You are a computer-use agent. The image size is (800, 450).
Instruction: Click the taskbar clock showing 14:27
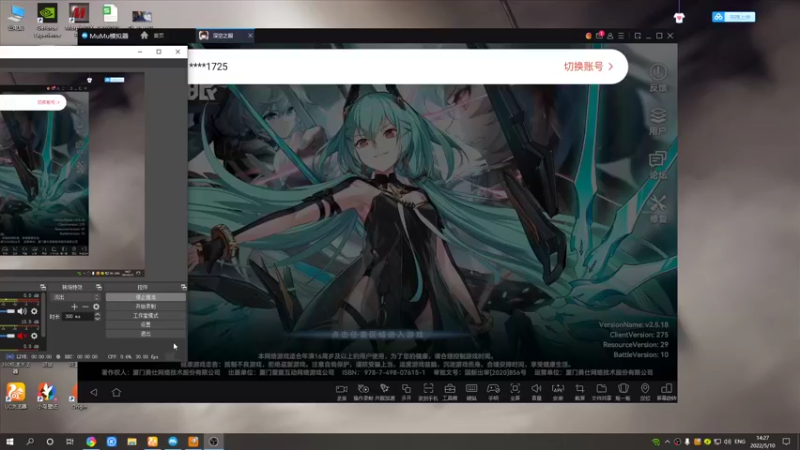(x=762, y=441)
